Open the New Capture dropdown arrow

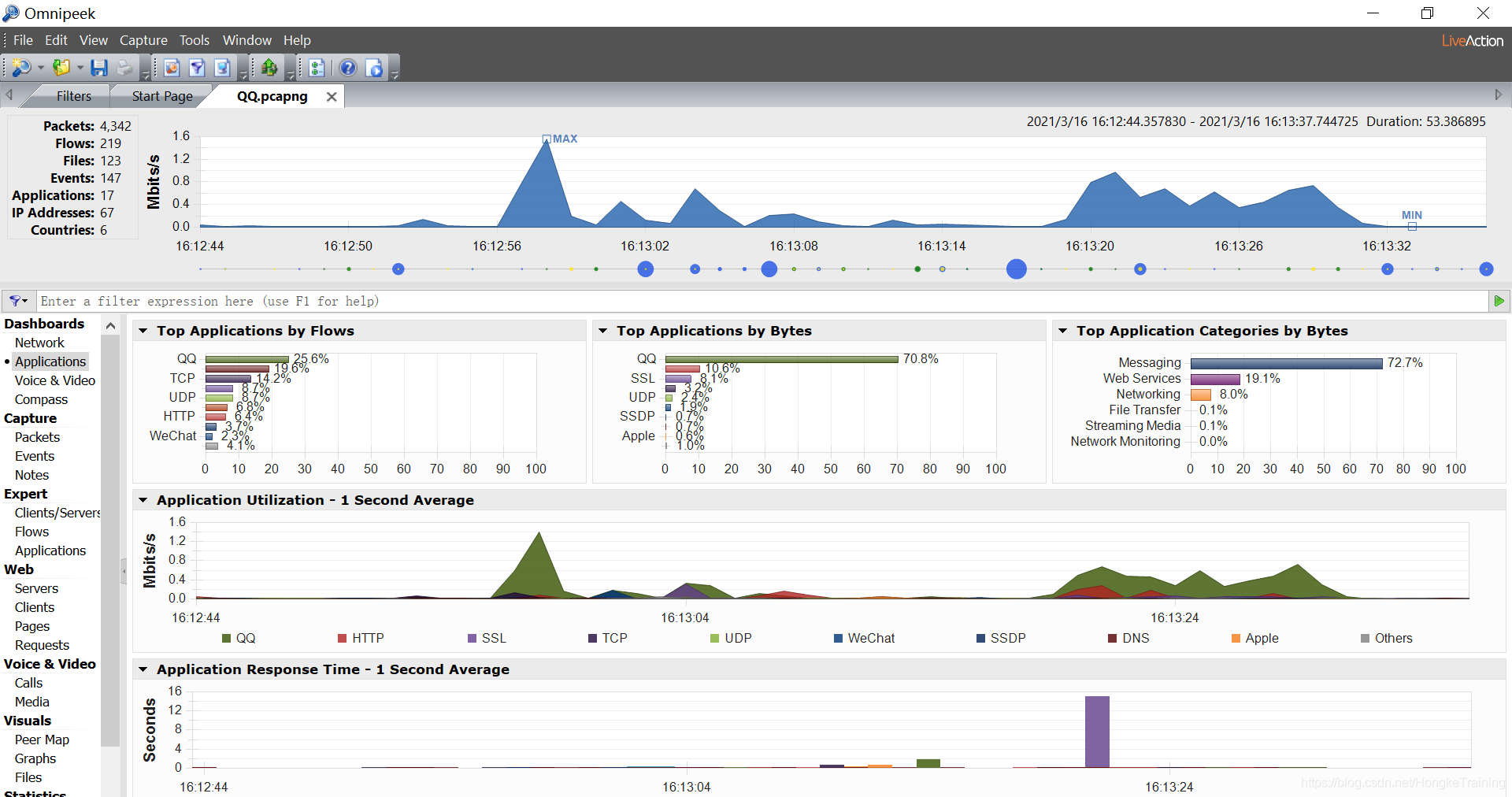41,68
